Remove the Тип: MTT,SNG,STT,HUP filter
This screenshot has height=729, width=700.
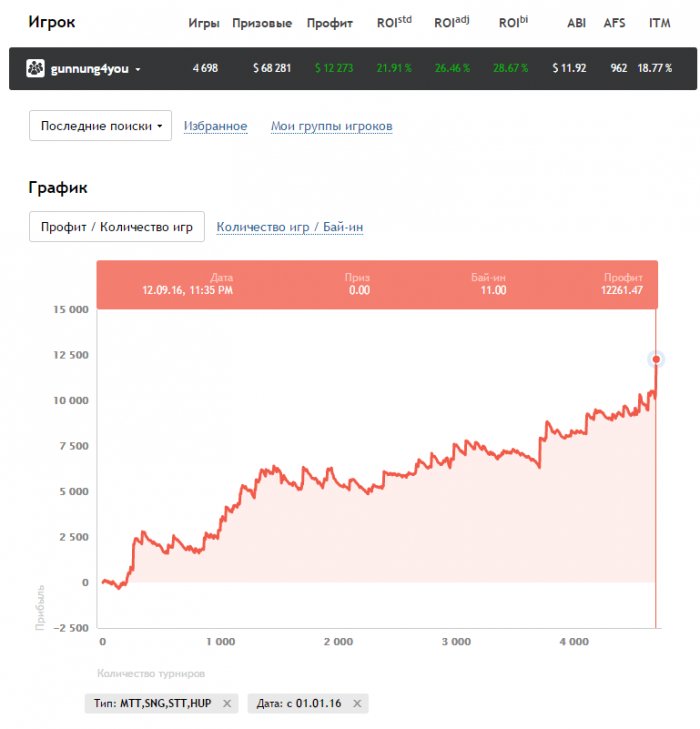click(227, 703)
